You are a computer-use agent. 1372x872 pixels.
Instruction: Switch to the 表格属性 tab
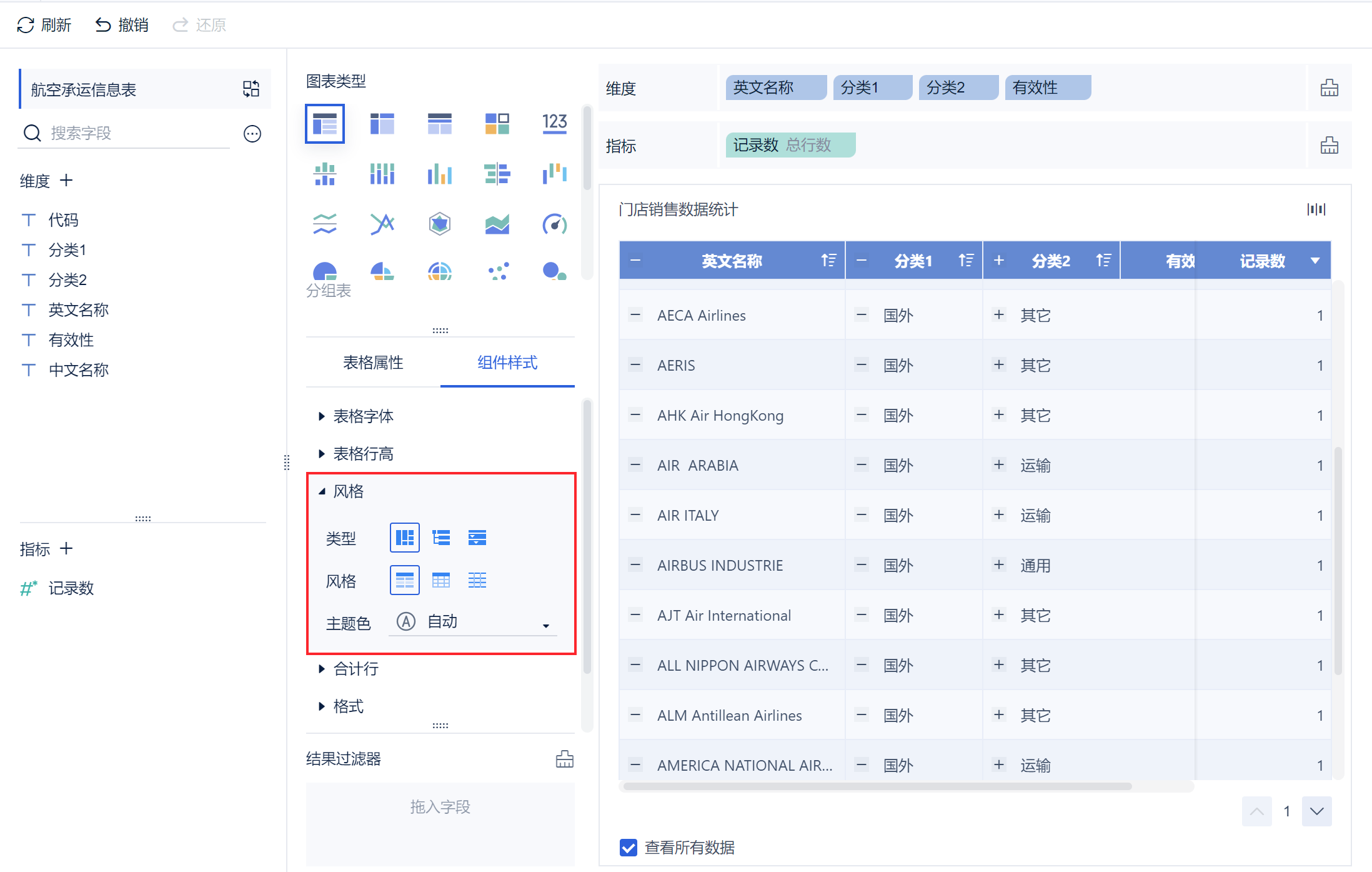[x=373, y=363]
